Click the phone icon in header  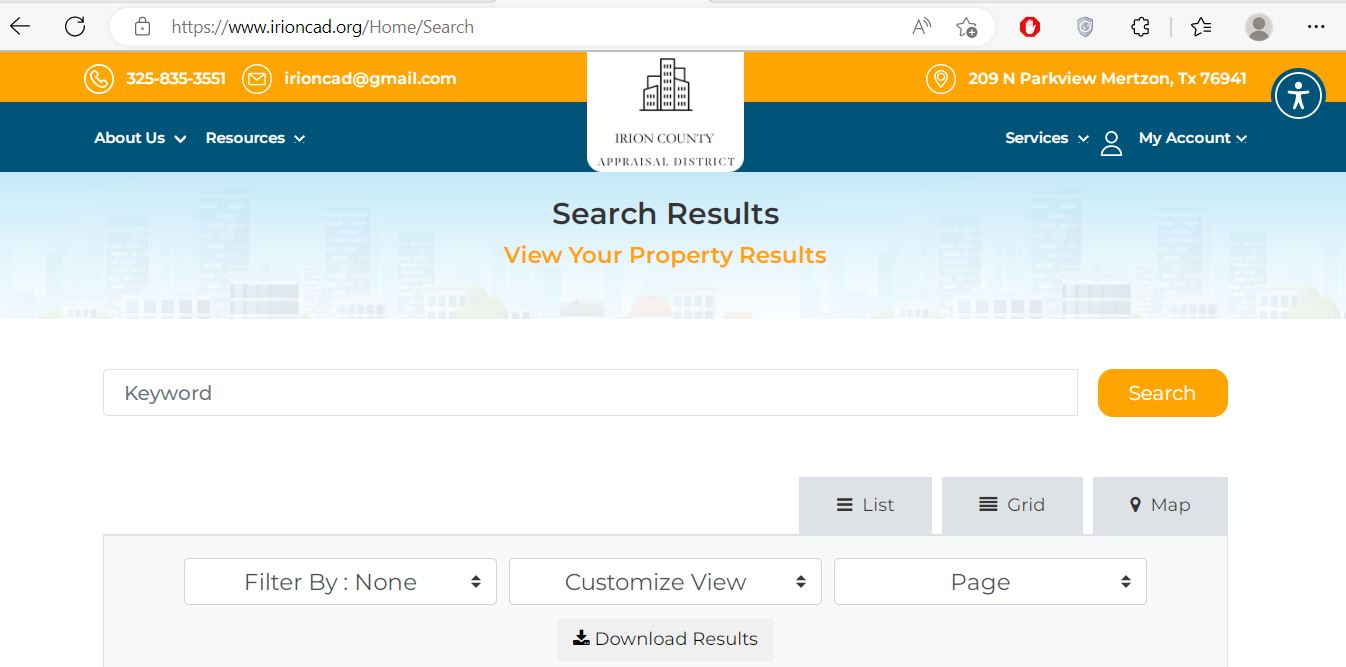(98, 78)
